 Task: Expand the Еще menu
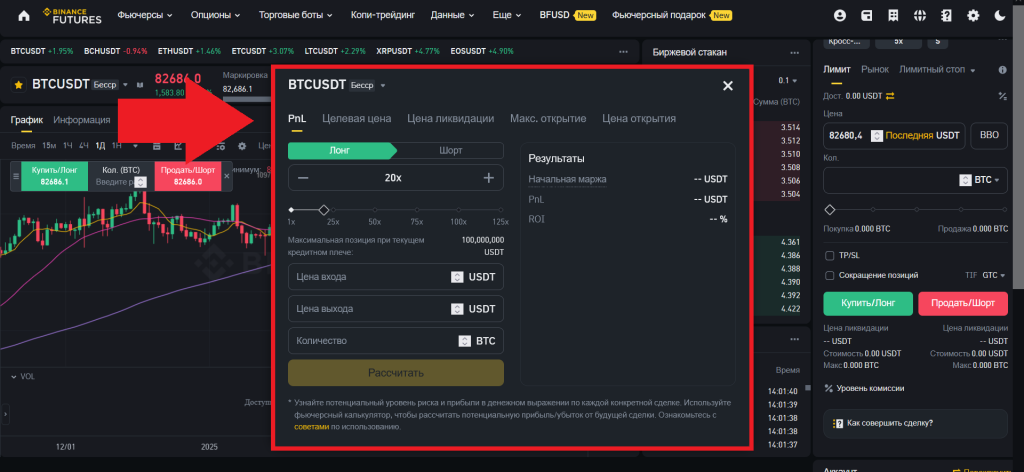[507, 15]
